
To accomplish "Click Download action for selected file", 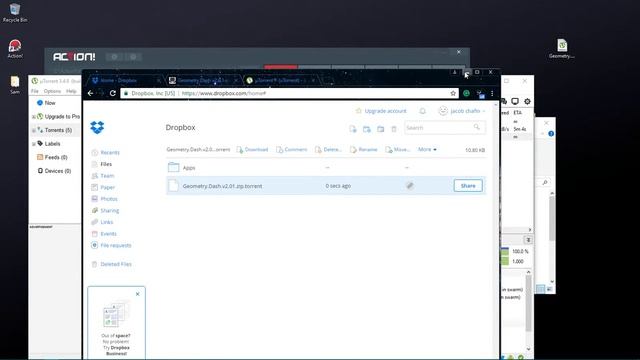I will click(252, 150).
